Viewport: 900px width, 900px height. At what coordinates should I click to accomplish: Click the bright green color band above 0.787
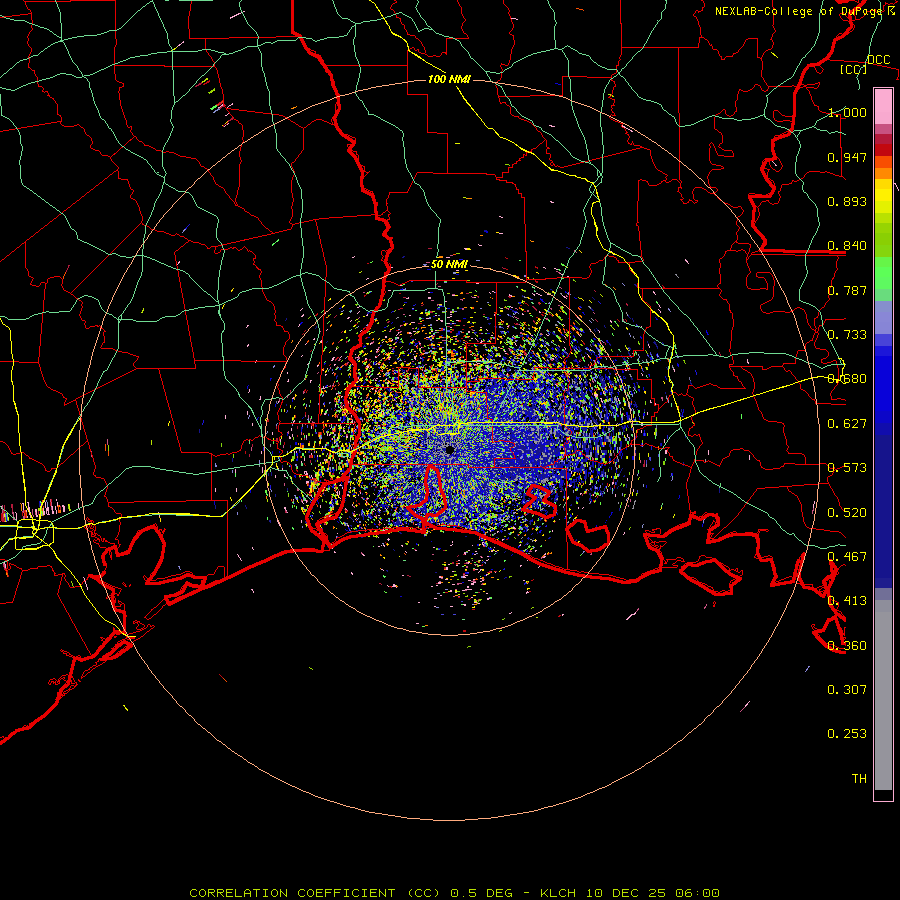[x=883, y=272]
